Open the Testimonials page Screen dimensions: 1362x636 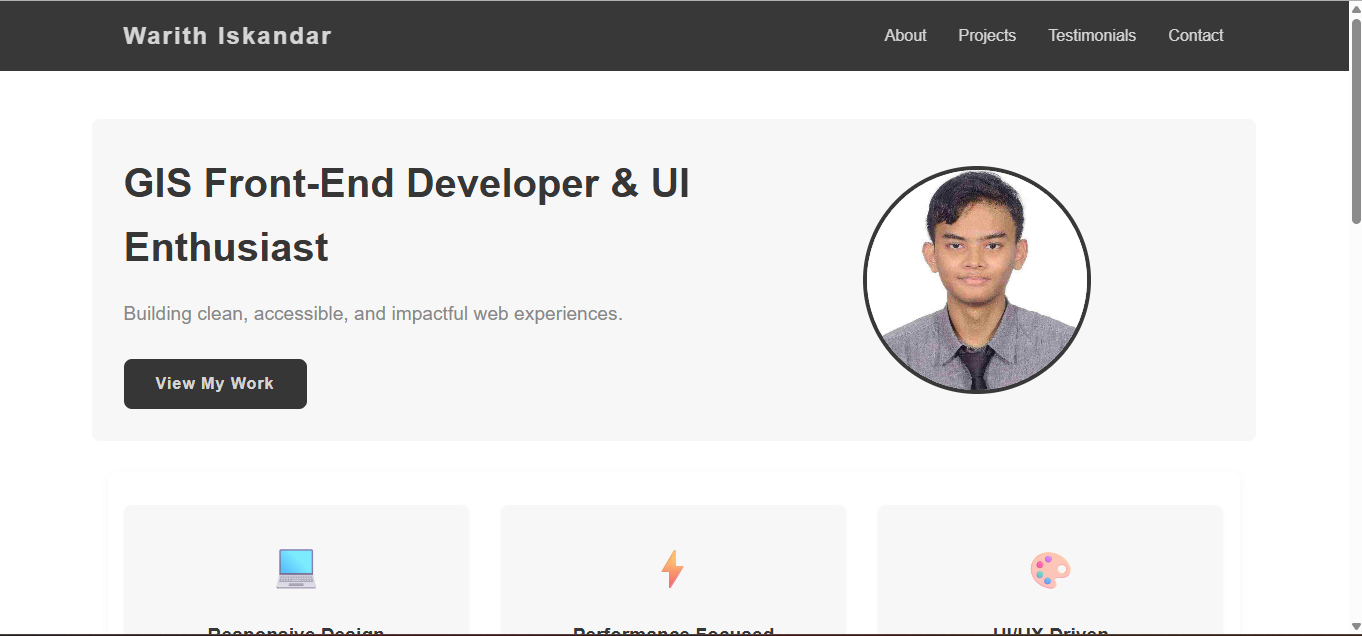pyautogui.click(x=1091, y=35)
